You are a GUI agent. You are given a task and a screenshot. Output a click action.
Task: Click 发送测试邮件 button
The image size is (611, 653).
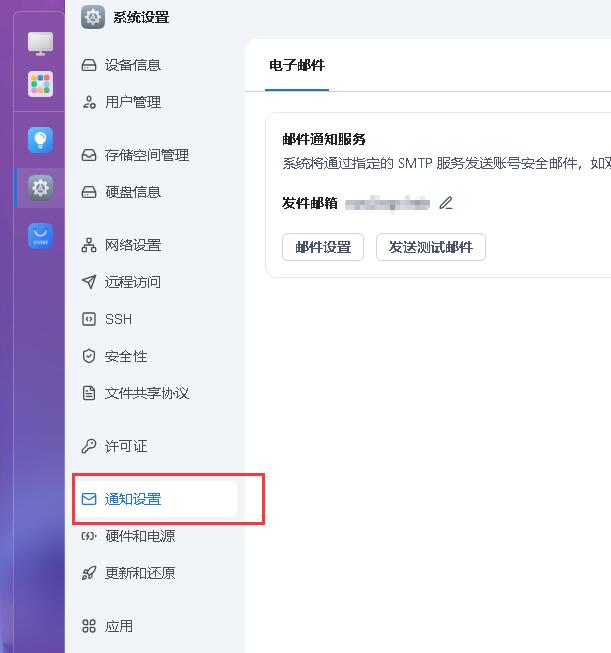click(431, 247)
